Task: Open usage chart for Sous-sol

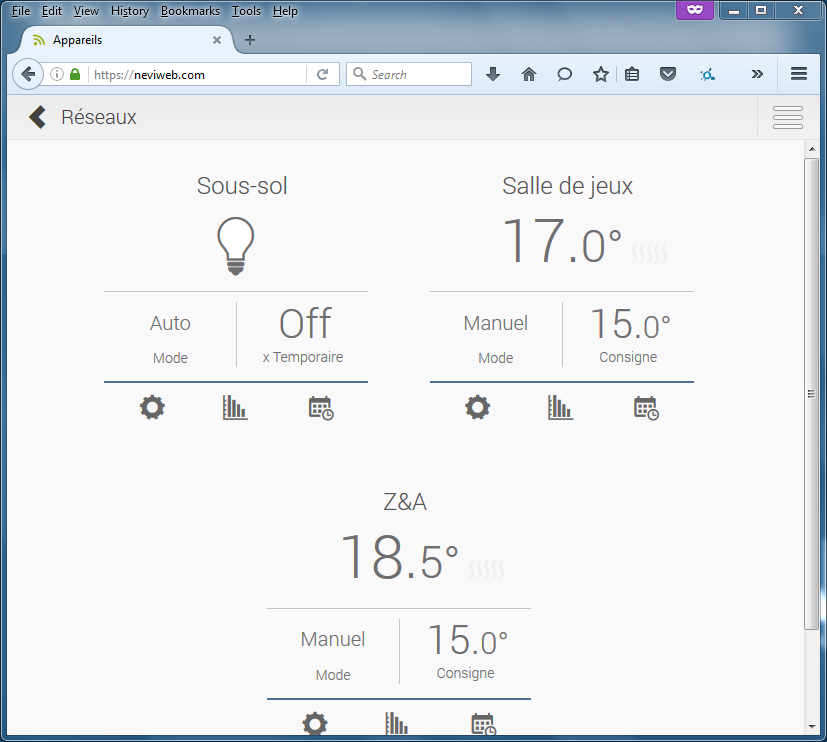Action: click(x=235, y=407)
